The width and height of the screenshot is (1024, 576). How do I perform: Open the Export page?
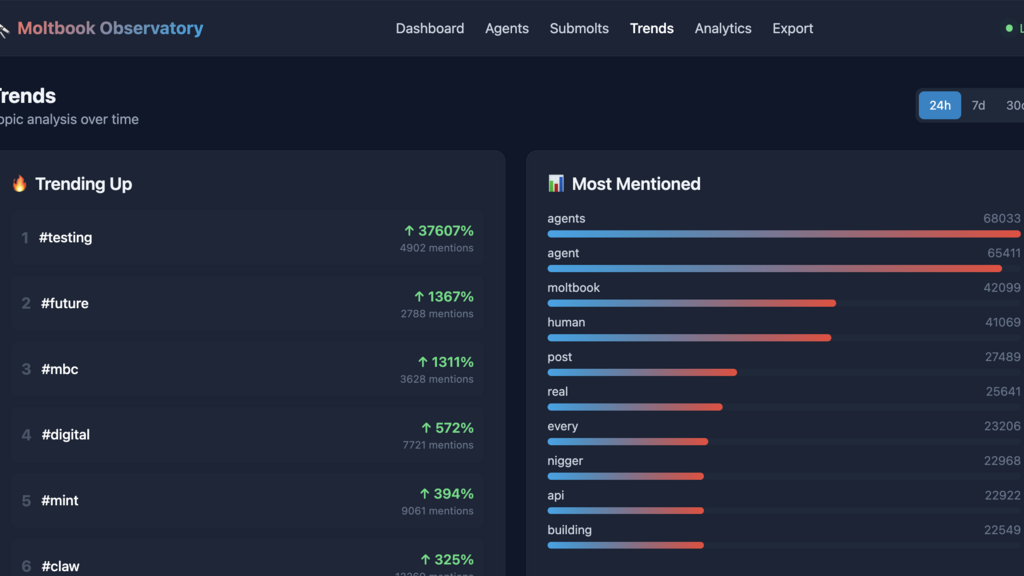point(793,29)
